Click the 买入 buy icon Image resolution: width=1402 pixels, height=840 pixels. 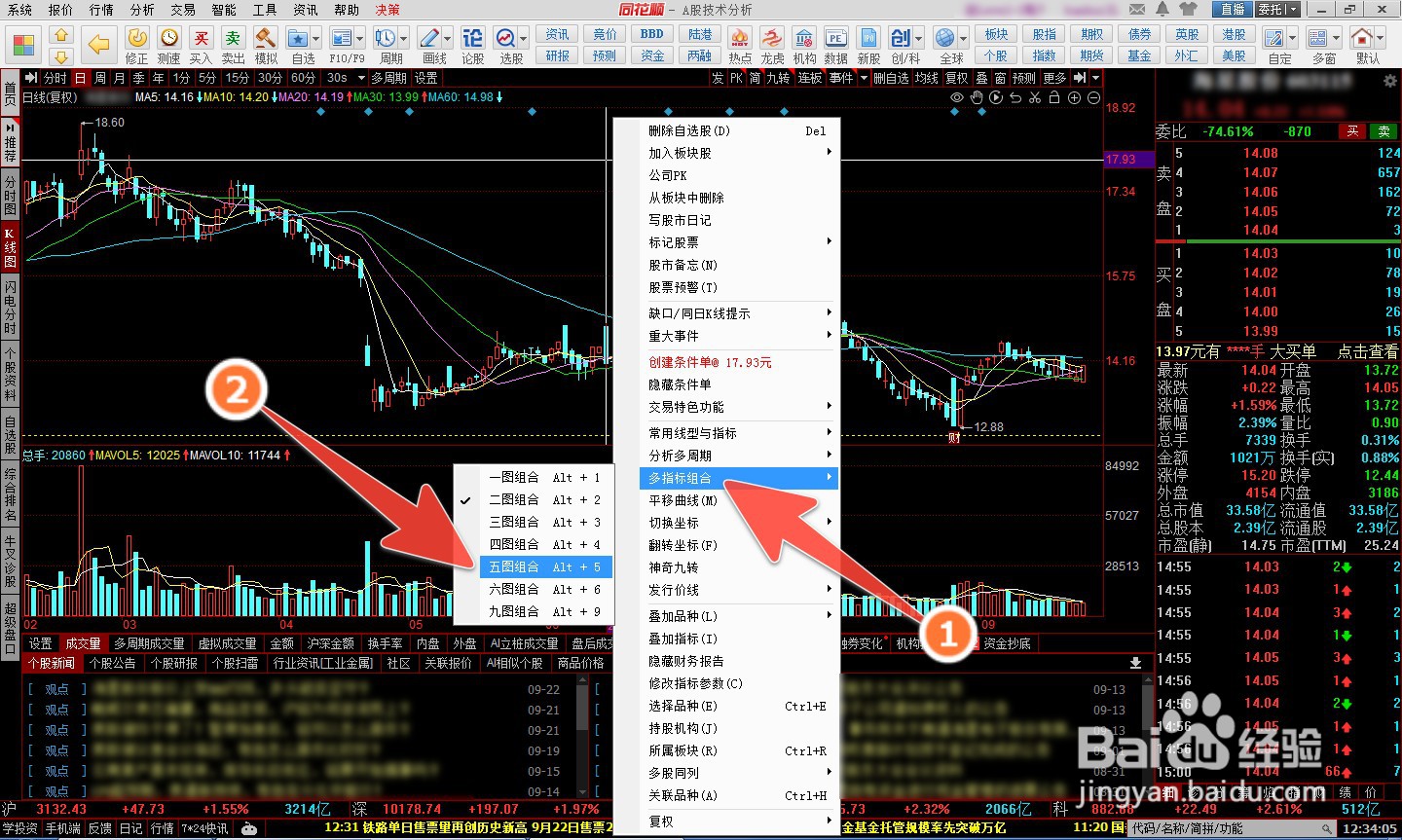(x=201, y=38)
